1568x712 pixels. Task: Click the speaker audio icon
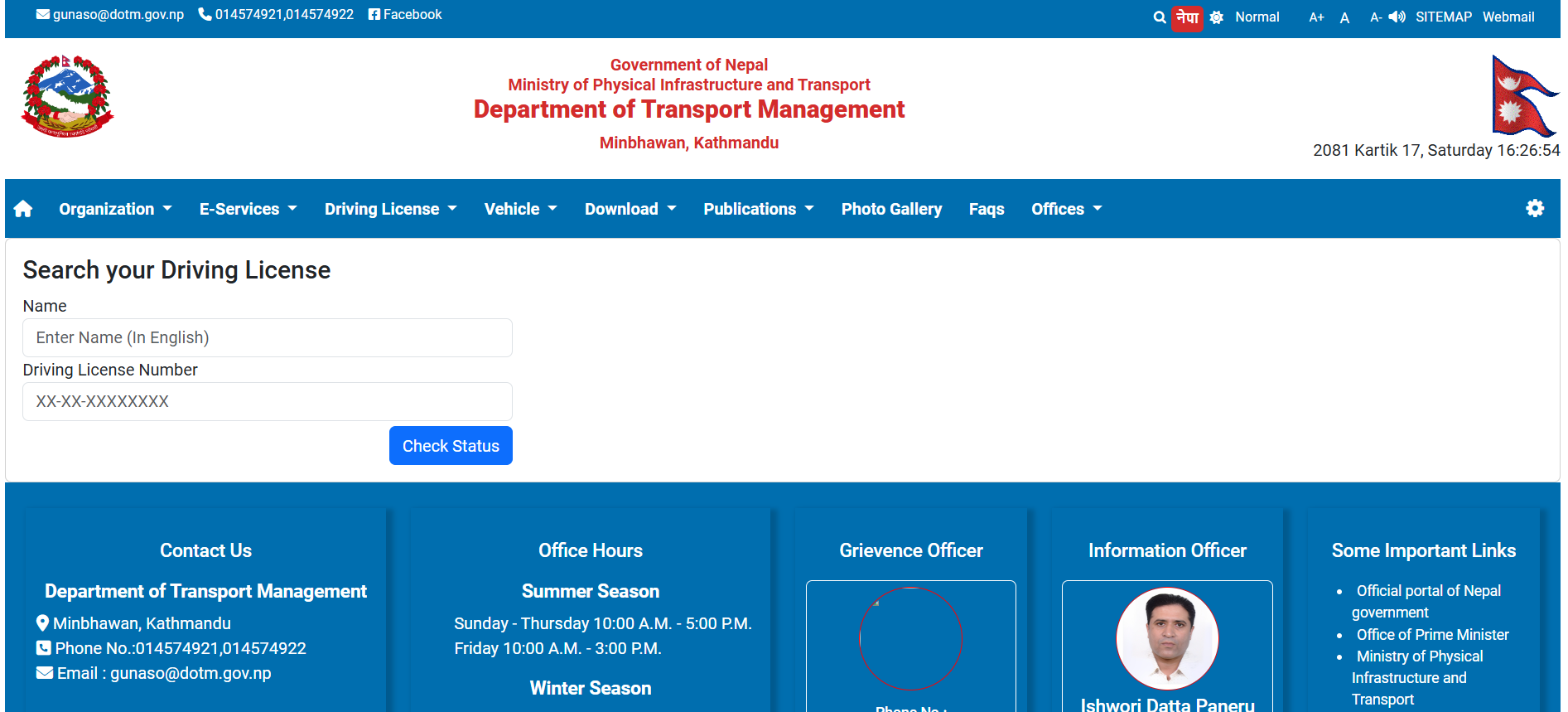(1397, 17)
